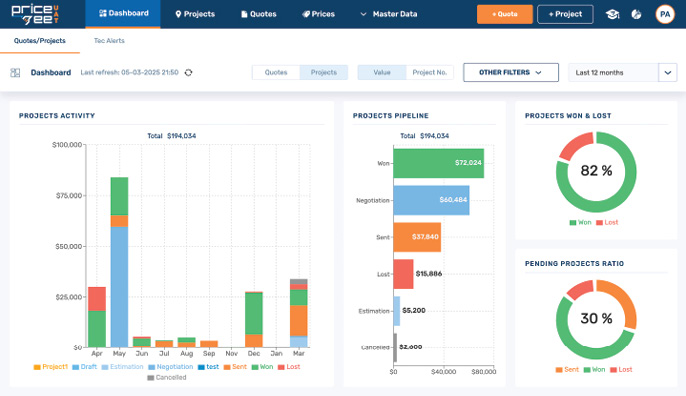The width and height of the screenshot is (686, 396).
Task: Switch to the Quotes/Projects tab
Action: pos(40,41)
